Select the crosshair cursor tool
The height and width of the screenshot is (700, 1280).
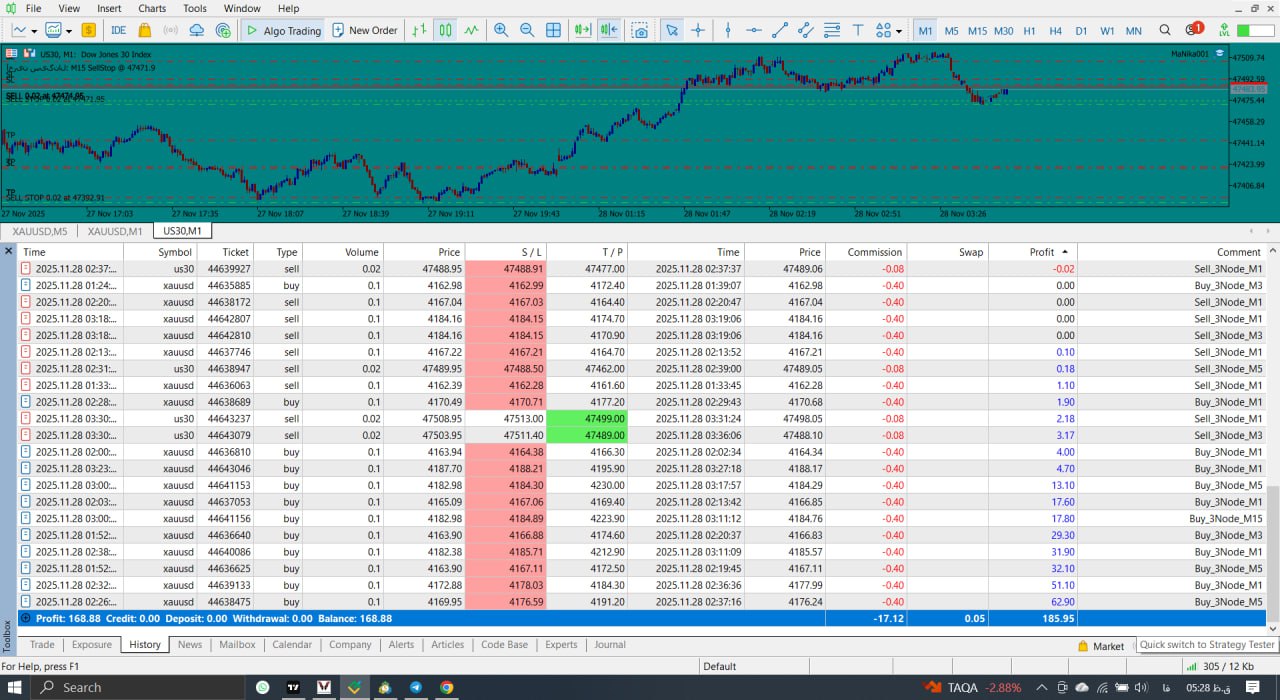698,30
